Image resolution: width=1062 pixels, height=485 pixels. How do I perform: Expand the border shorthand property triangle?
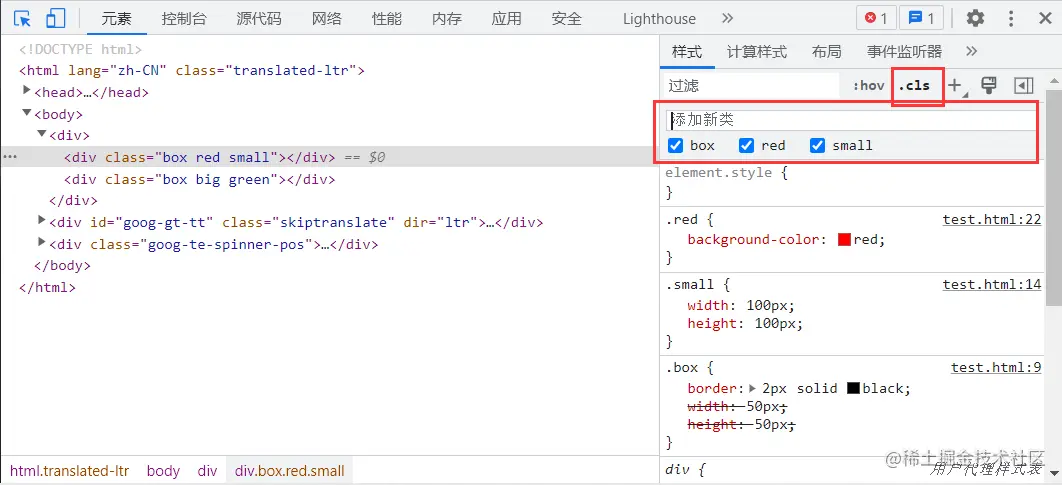pos(752,388)
